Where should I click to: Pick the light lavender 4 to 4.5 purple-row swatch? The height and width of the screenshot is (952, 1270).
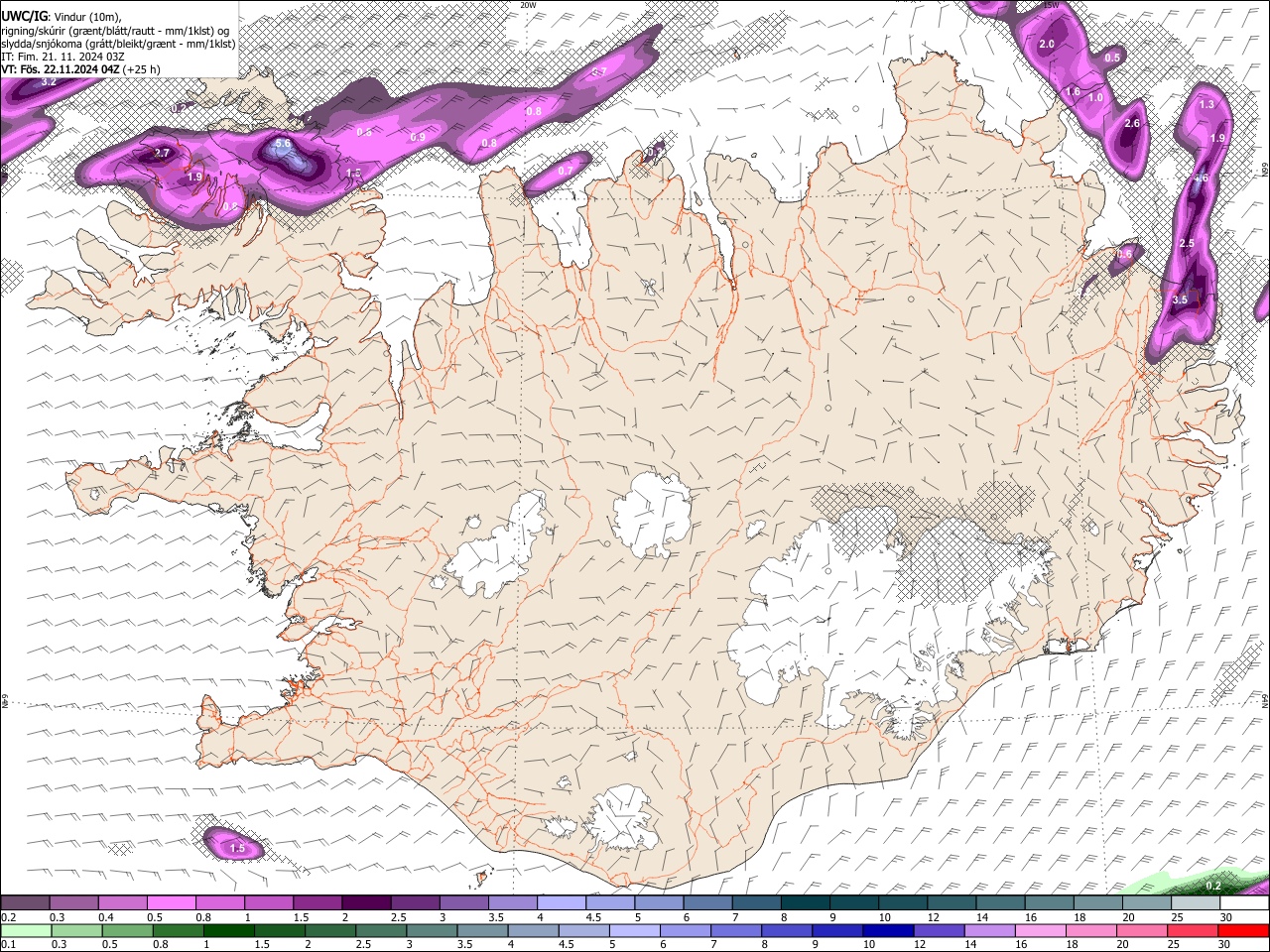tap(561, 903)
